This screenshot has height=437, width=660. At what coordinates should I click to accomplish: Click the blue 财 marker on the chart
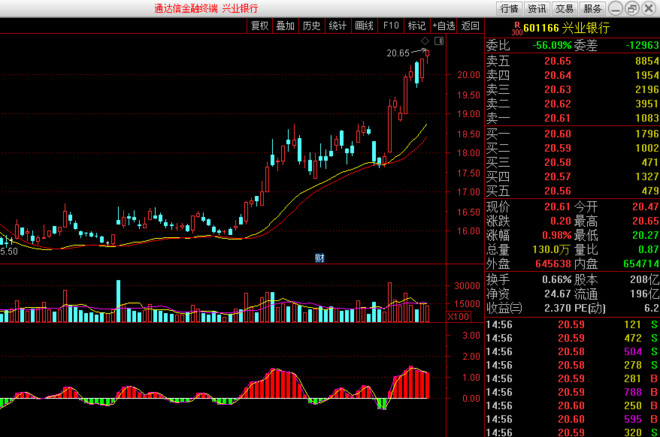320,258
